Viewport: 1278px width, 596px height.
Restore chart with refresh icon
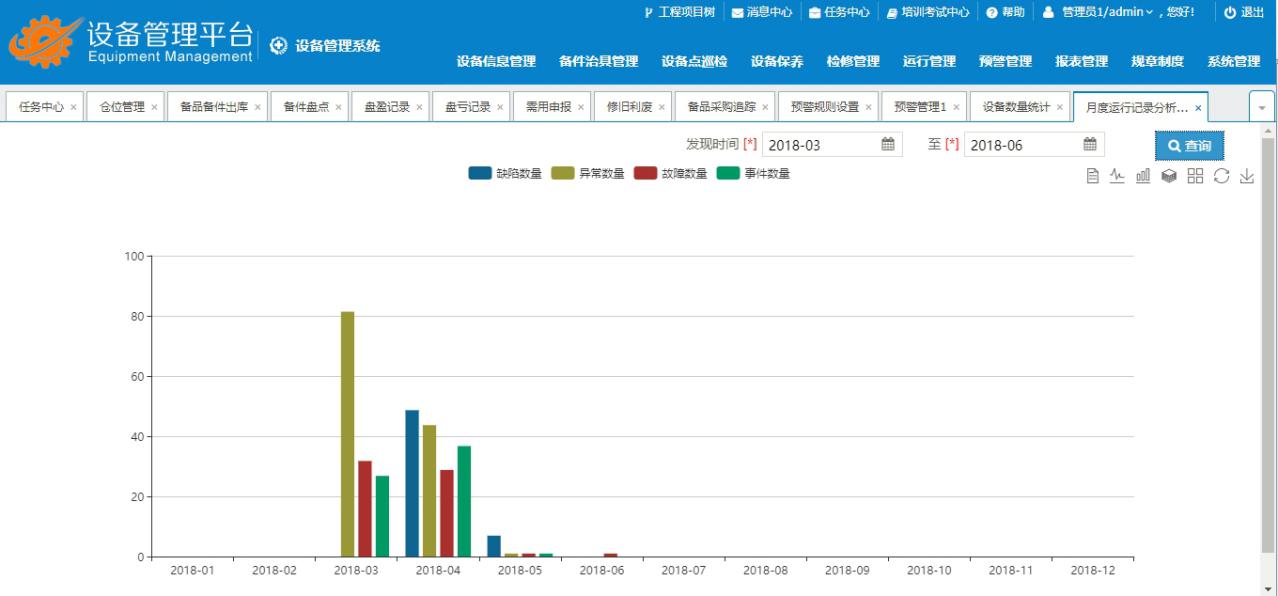click(1221, 176)
